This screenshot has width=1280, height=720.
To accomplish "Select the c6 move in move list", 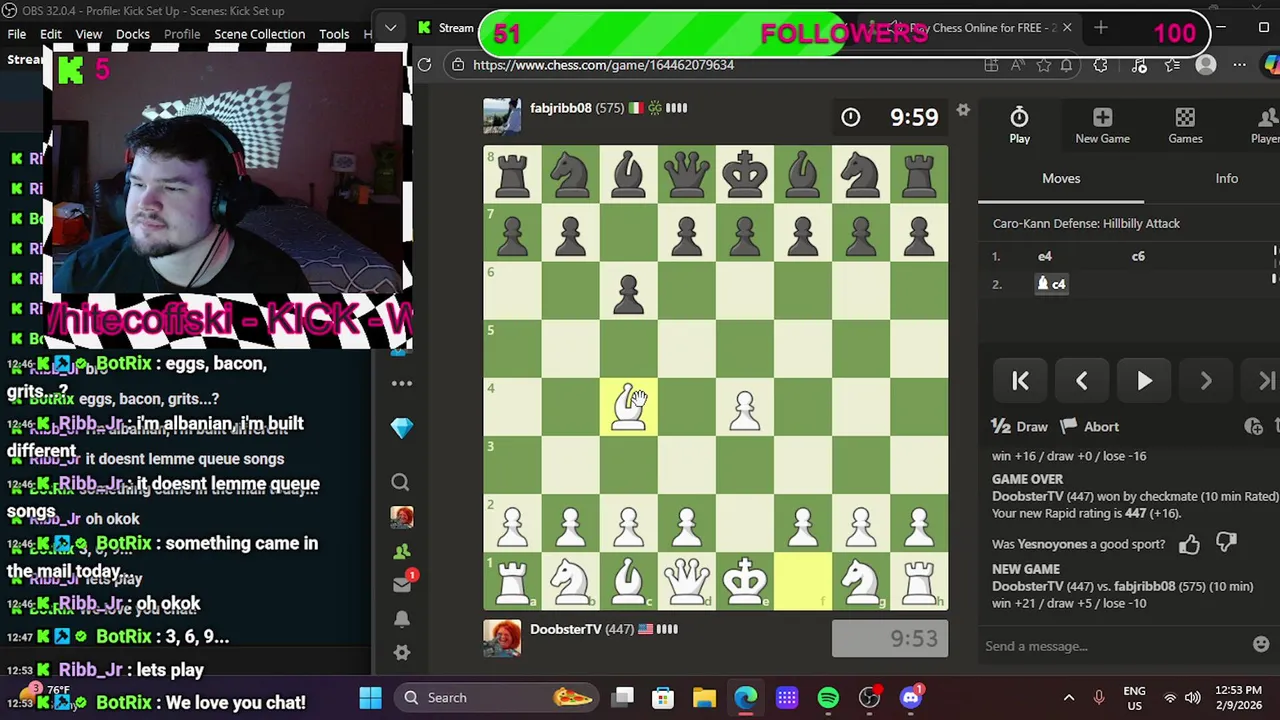I will pos(1138,256).
